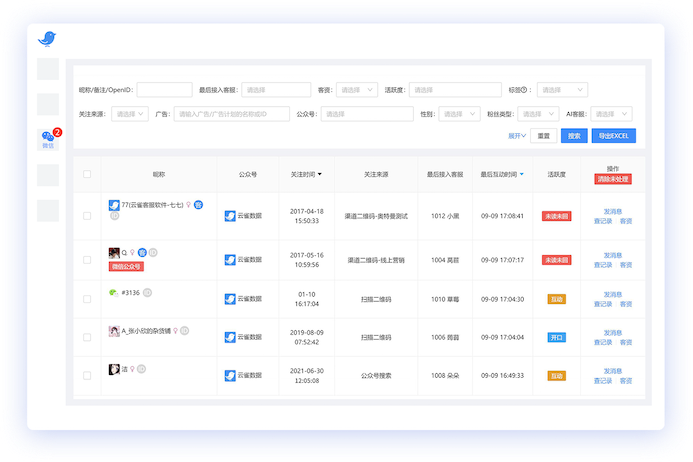The width and height of the screenshot is (693, 462).
Task: Open the 客资 dropdown
Action: (356, 90)
